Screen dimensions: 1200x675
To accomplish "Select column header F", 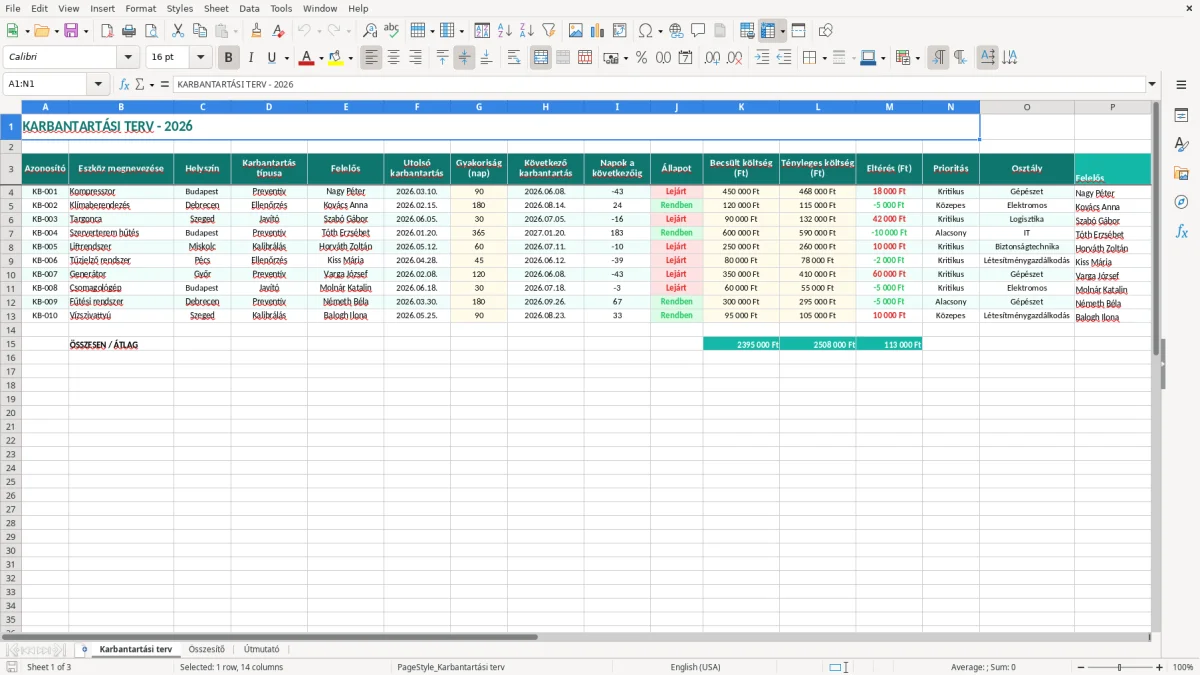I will click(x=417, y=107).
